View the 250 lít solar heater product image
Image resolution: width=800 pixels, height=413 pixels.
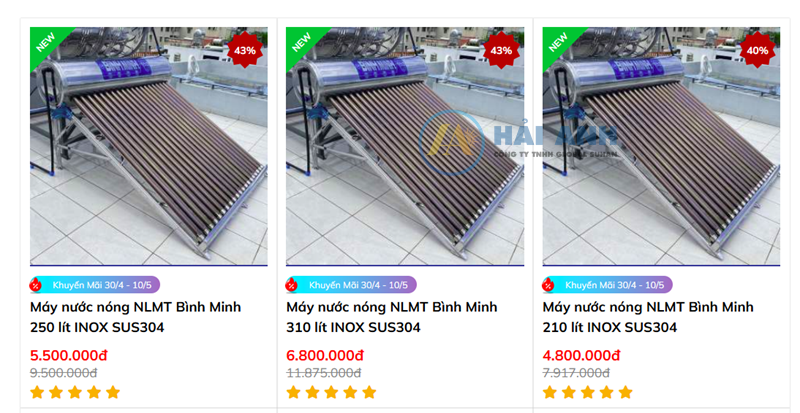pos(148,146)
